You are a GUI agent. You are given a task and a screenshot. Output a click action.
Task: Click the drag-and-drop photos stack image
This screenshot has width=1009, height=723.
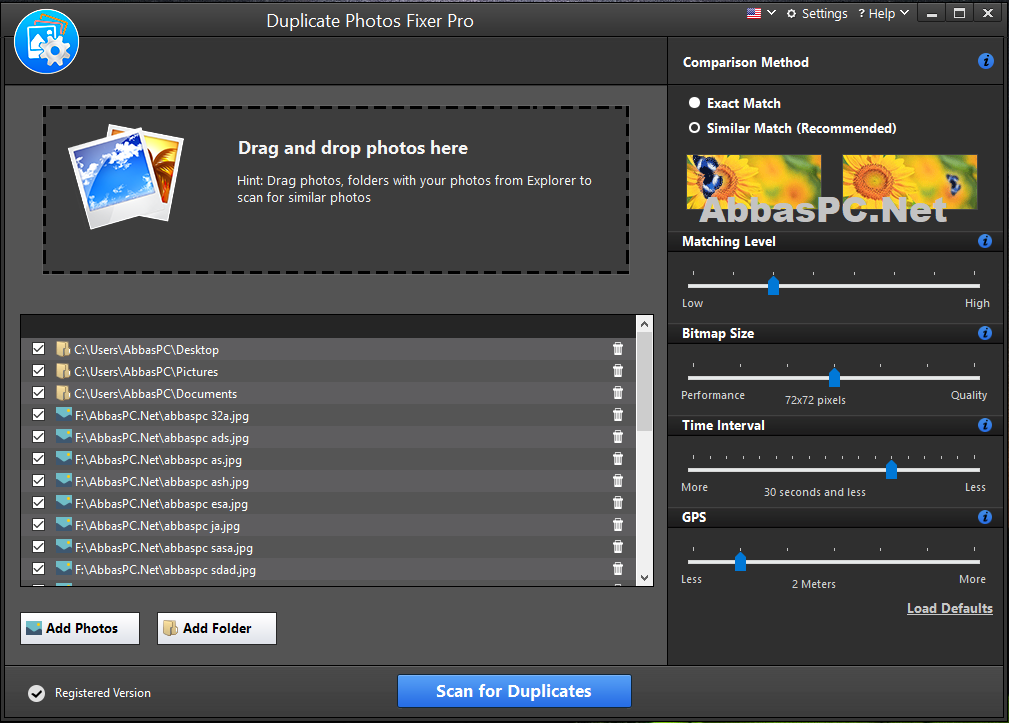[x=126, y=176]
